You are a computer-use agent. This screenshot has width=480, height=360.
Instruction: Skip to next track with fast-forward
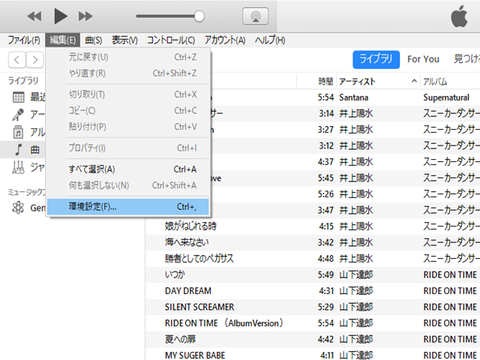pos(85,16)
